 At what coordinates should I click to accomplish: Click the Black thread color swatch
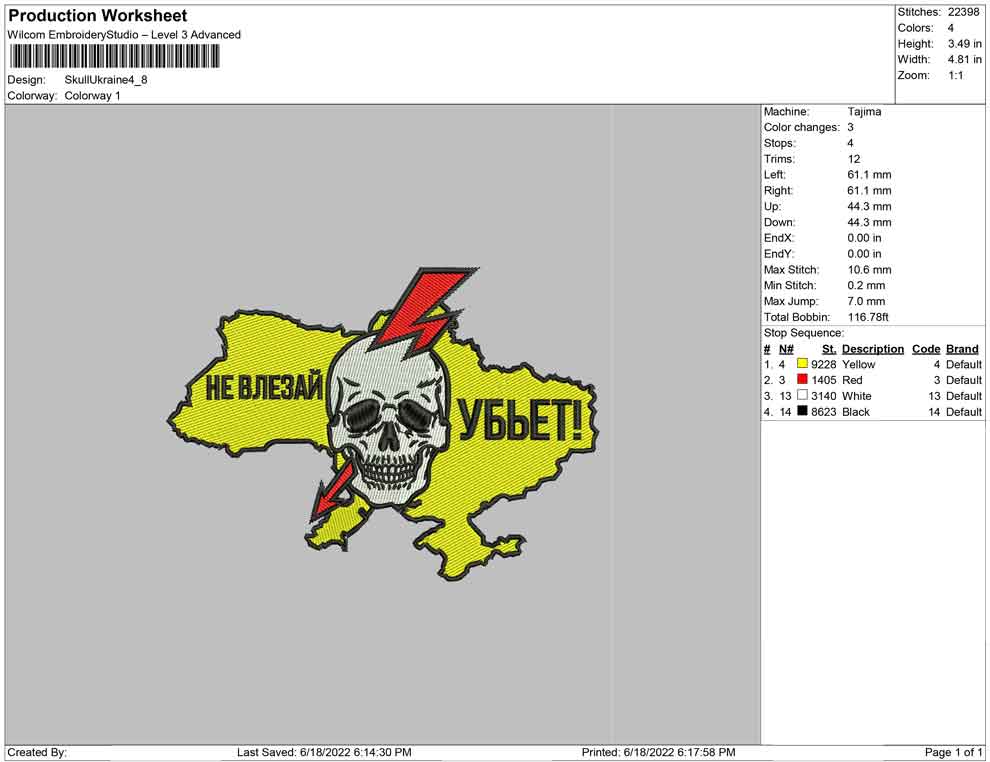[802, 411]
